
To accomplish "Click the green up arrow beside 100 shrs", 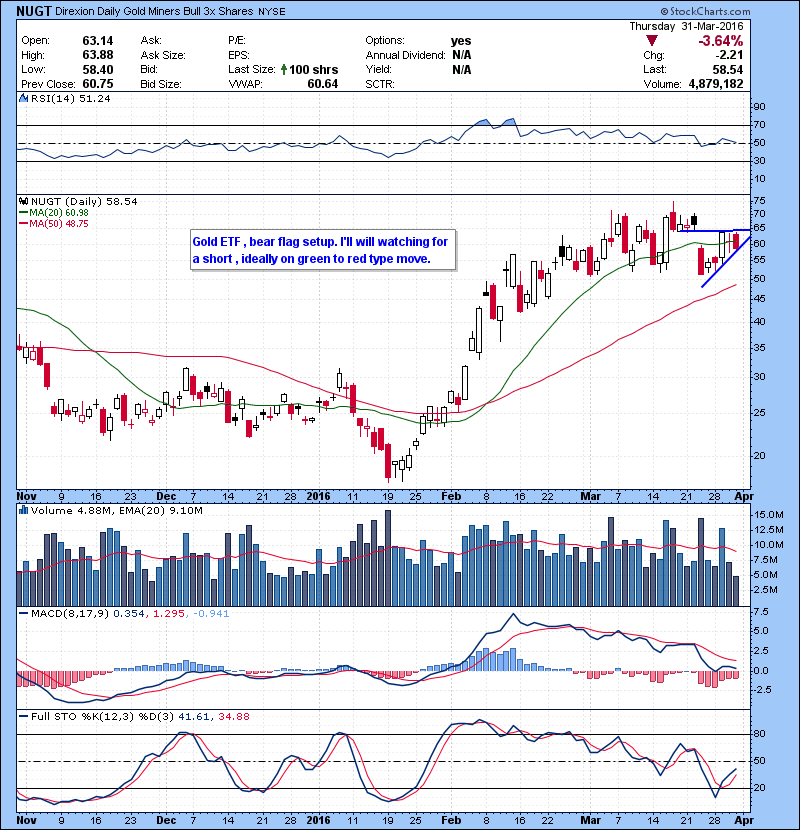I will click(x=284, y=69).
